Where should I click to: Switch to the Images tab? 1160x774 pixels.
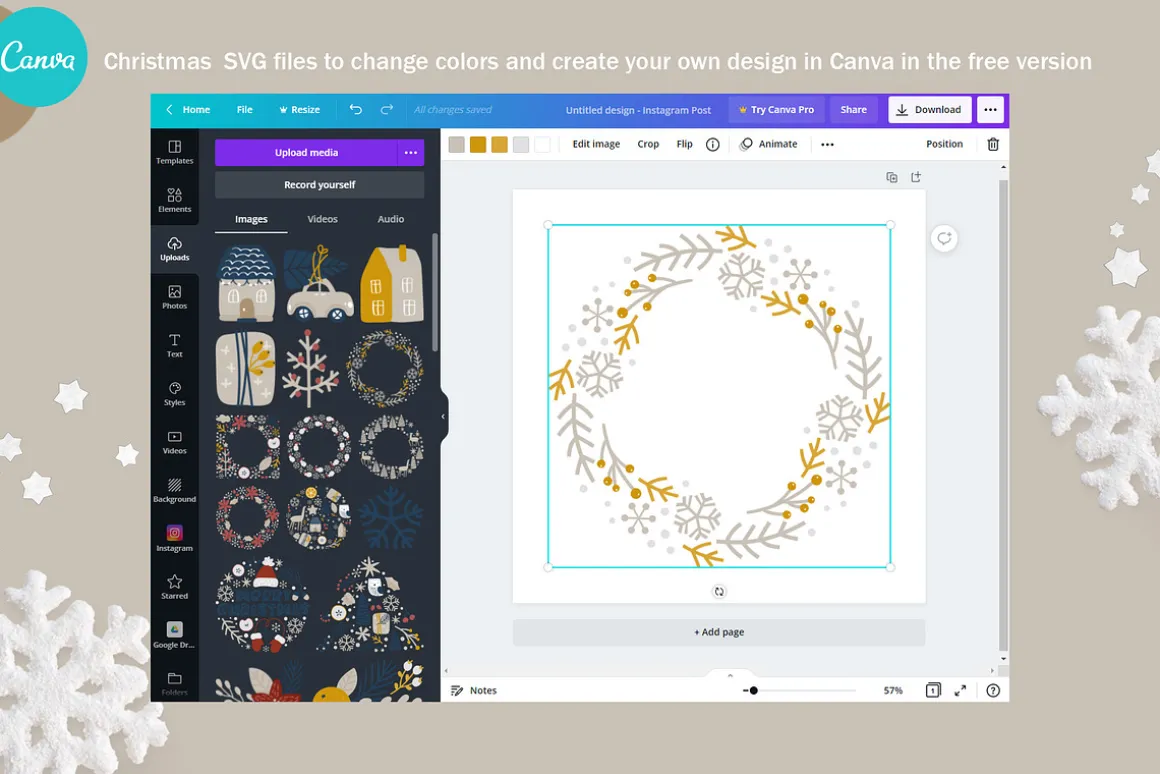[x=252, y=219]
